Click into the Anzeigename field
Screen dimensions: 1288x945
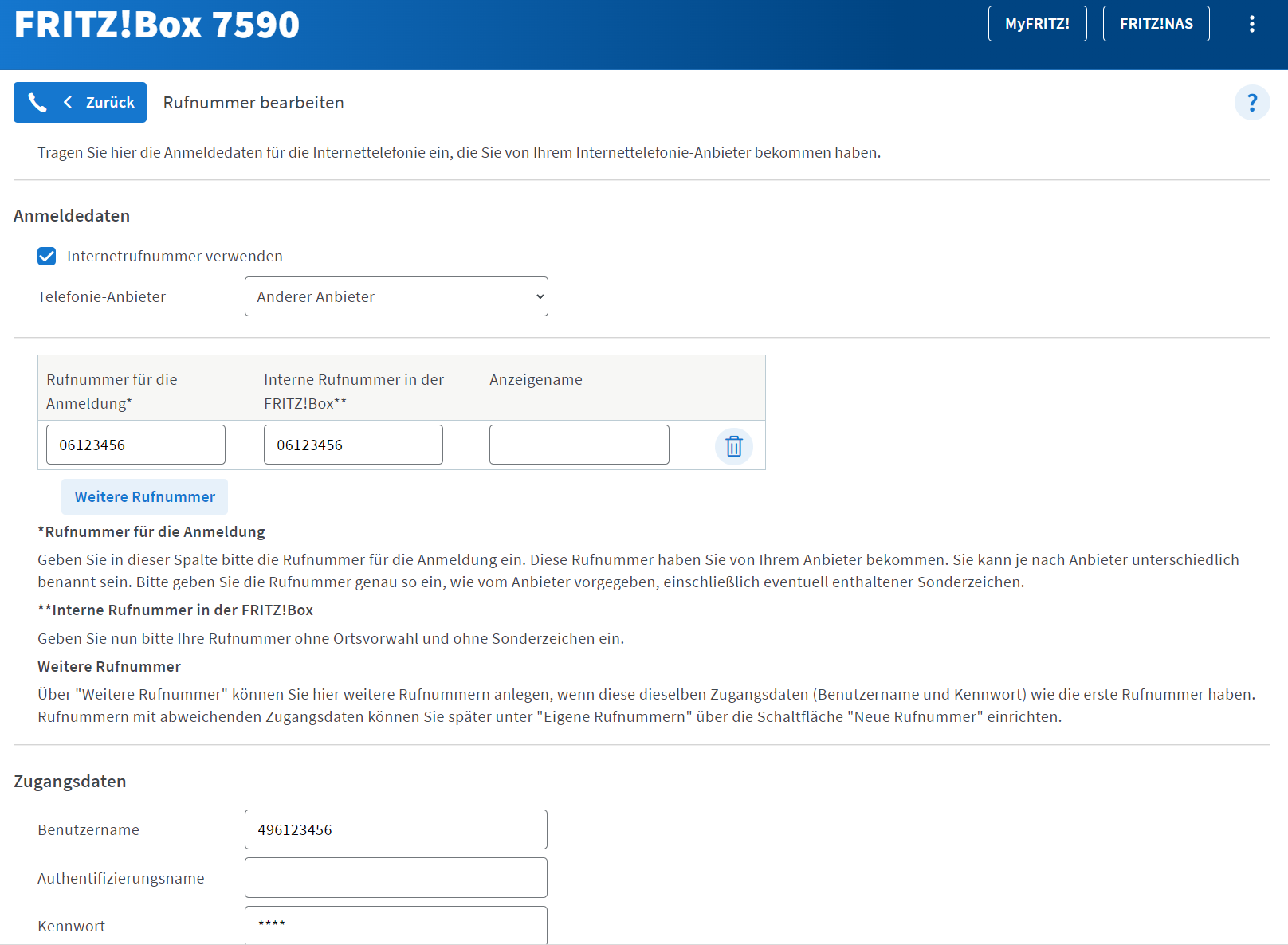579,445
